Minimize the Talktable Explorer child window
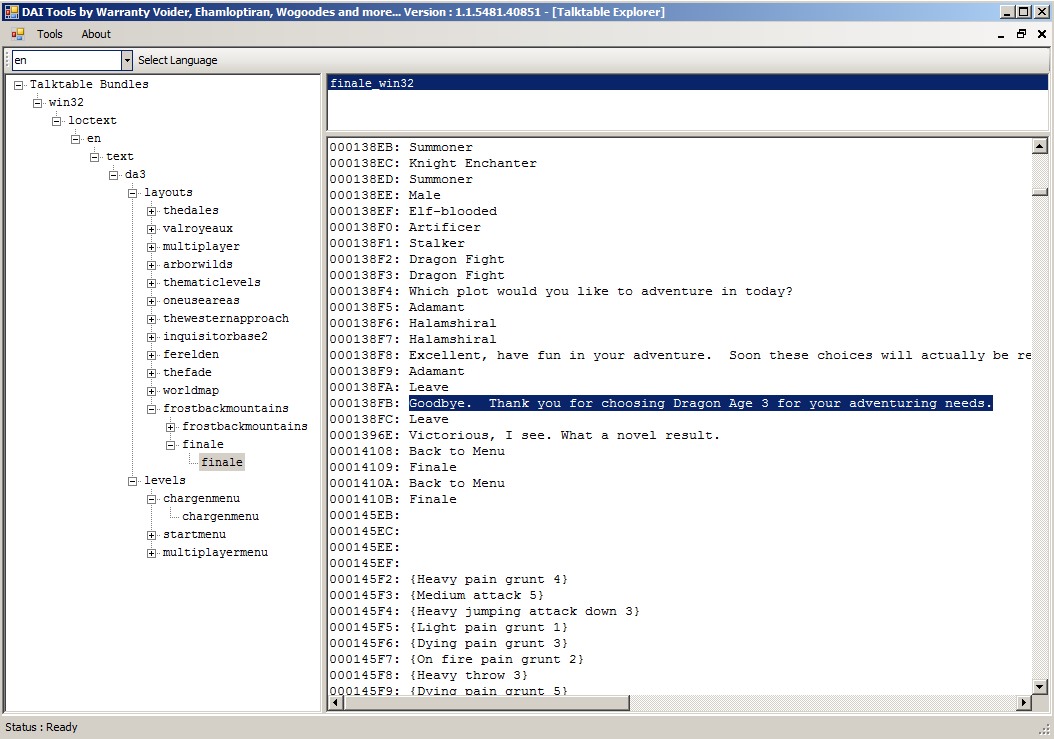Viewport: 1054px width, 739px height. [x=1000, y=33]
